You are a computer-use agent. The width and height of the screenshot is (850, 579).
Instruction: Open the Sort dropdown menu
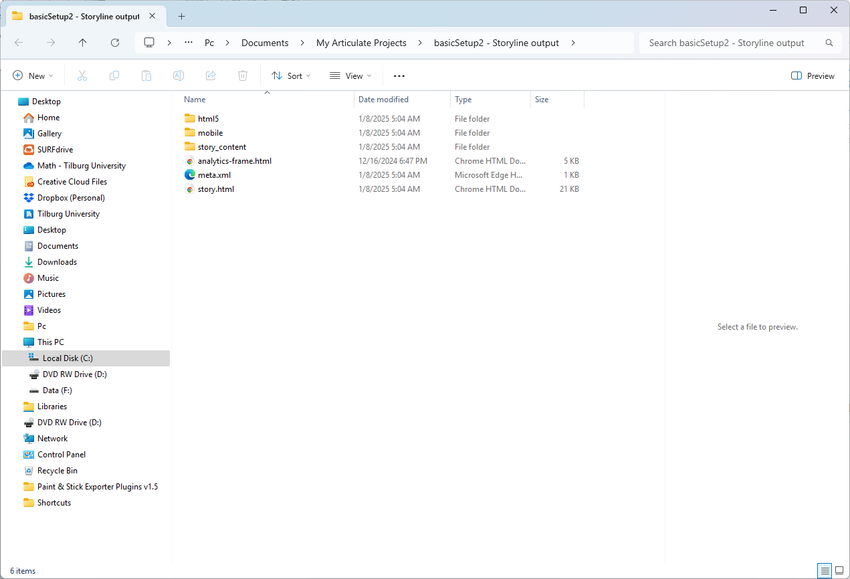(x=291, y=76)
